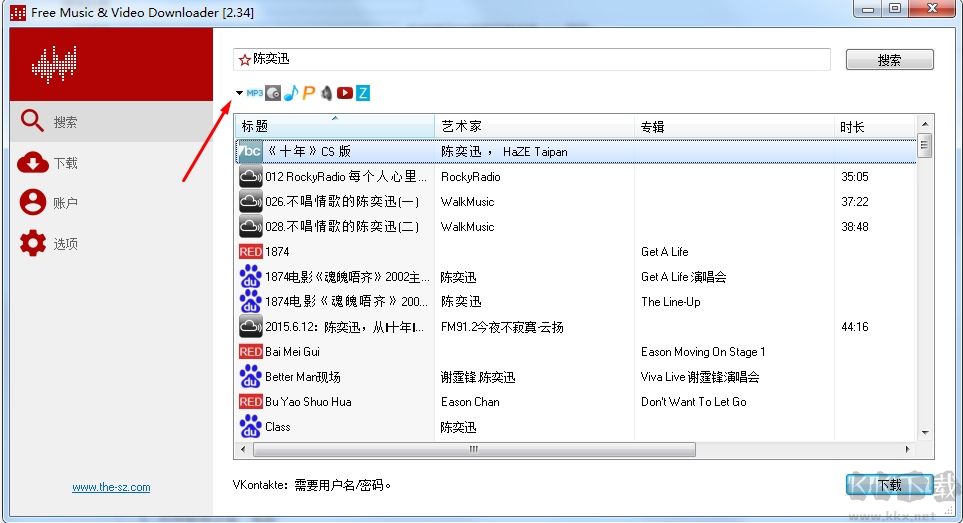Select album Viva Live 谢霆锋演唱会
The width and height of the screenshot is (963, 523).
point(700,377)
